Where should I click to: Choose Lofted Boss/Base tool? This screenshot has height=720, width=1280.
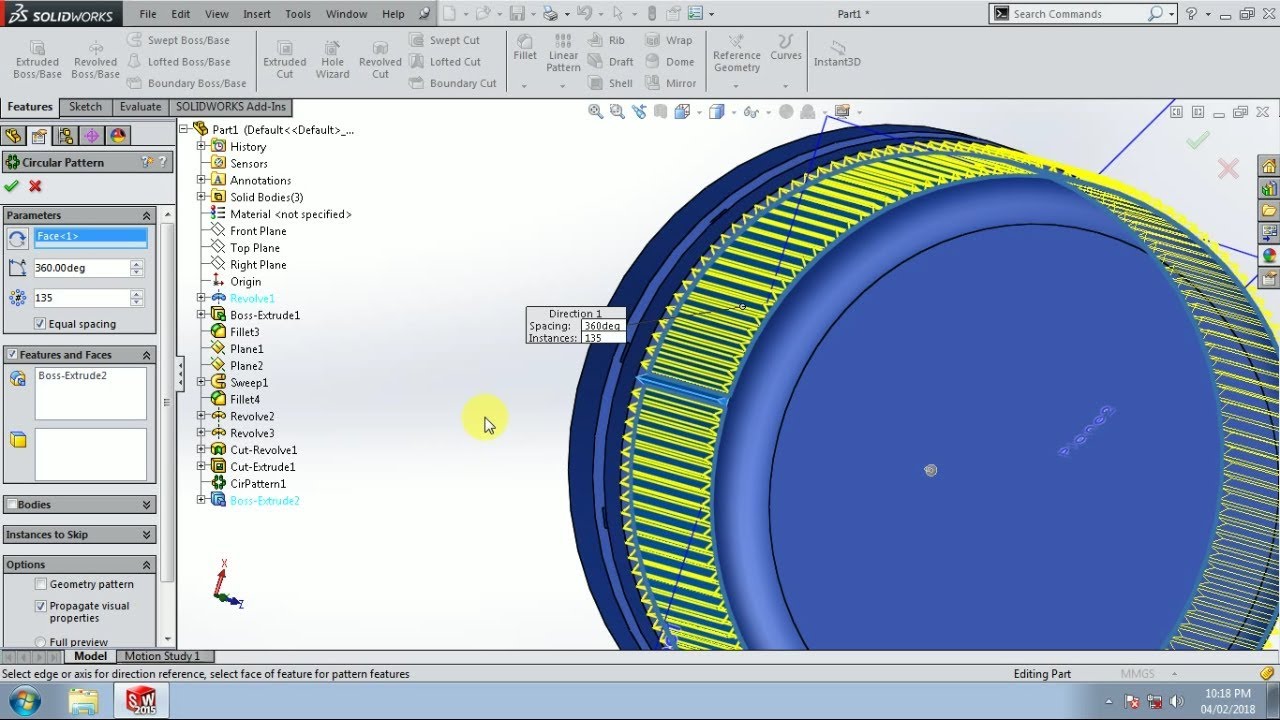tap(178, 61)
